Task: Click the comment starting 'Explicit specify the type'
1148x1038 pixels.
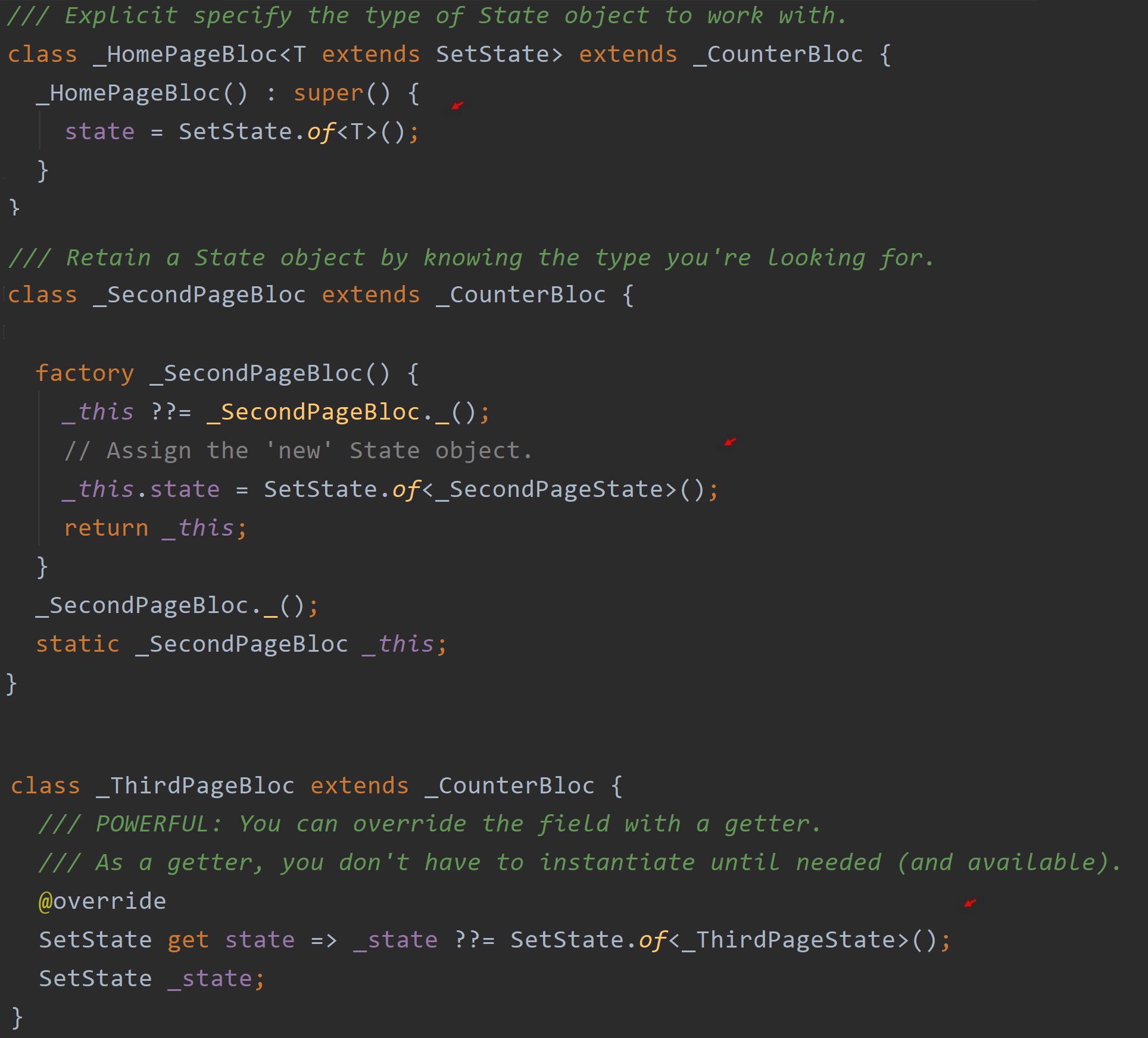Action: click(x=426, y=16)
